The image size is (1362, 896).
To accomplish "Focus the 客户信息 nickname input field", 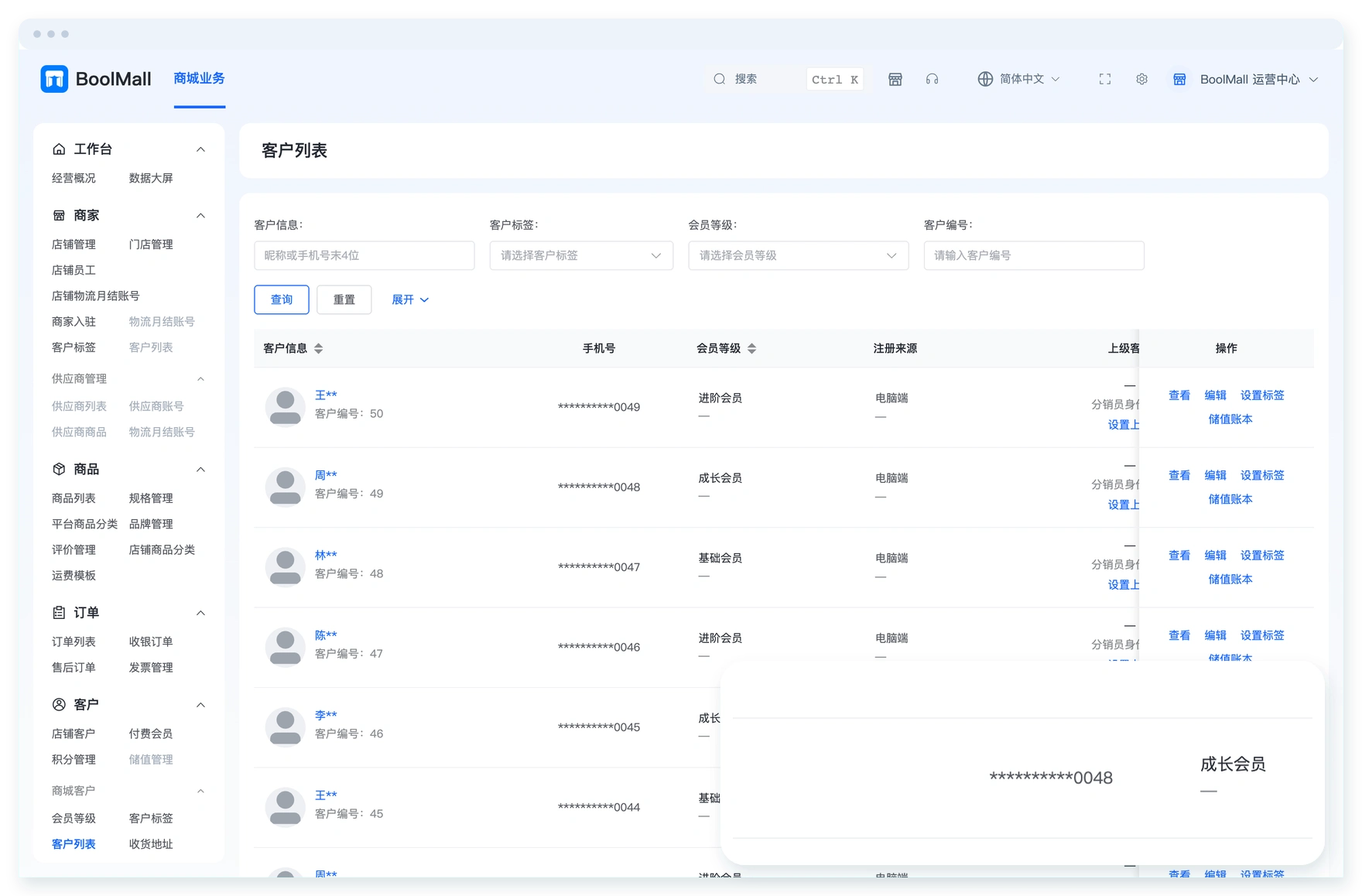I will coord(364,255).
